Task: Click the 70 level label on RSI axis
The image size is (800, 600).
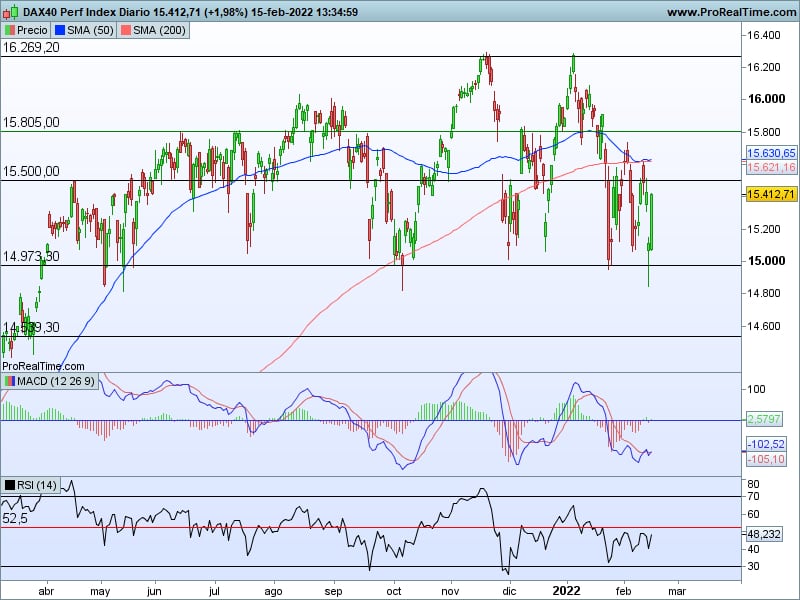Action: pyautogui.click(x=754, y=496)
